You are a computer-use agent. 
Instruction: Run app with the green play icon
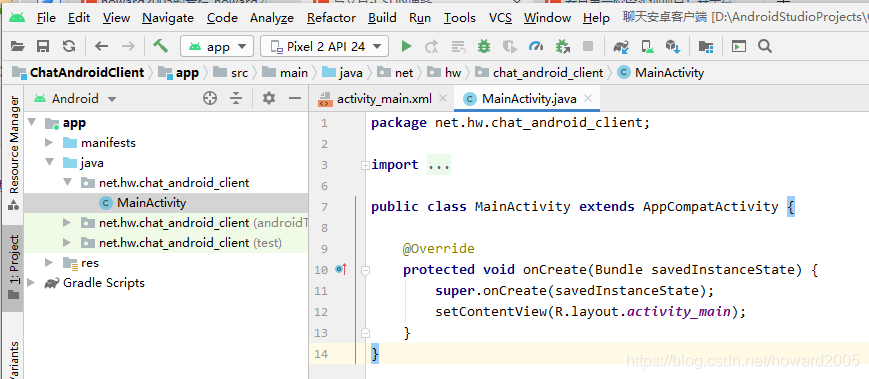point(406,47)
